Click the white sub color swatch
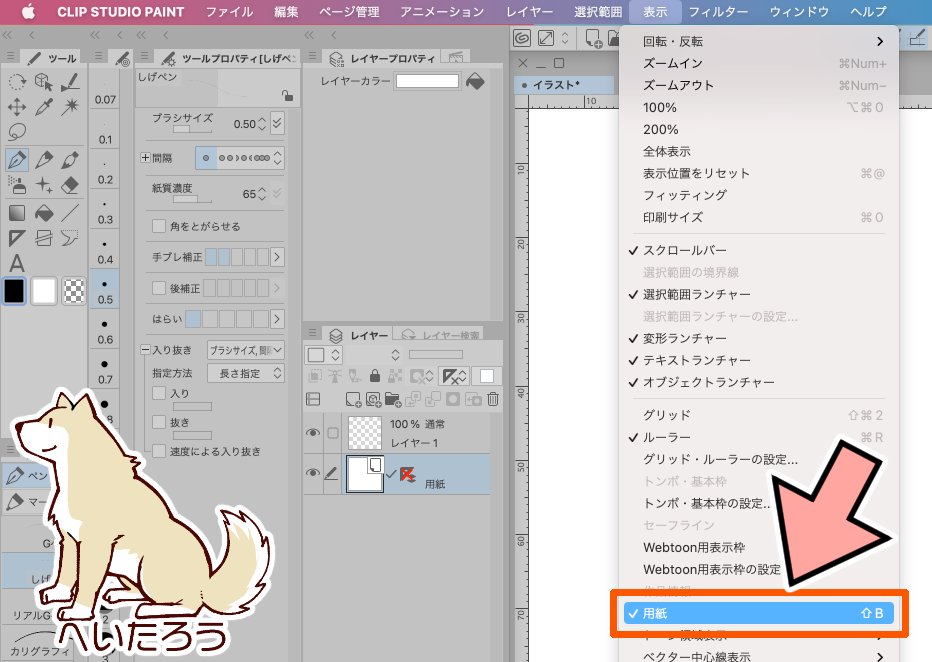The width and height of the screenshot is (932, 662). 44,291
